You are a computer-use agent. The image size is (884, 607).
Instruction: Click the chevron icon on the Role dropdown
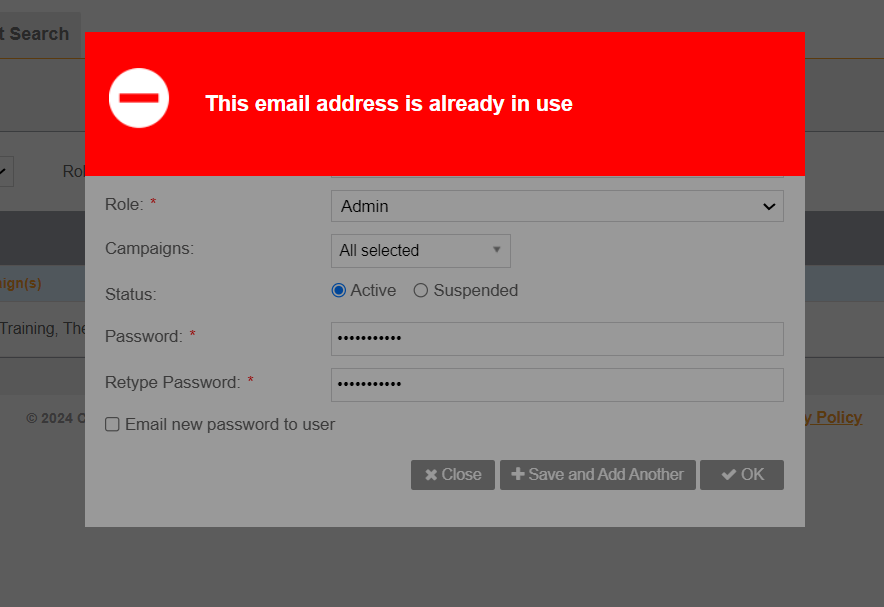point(769,206)
